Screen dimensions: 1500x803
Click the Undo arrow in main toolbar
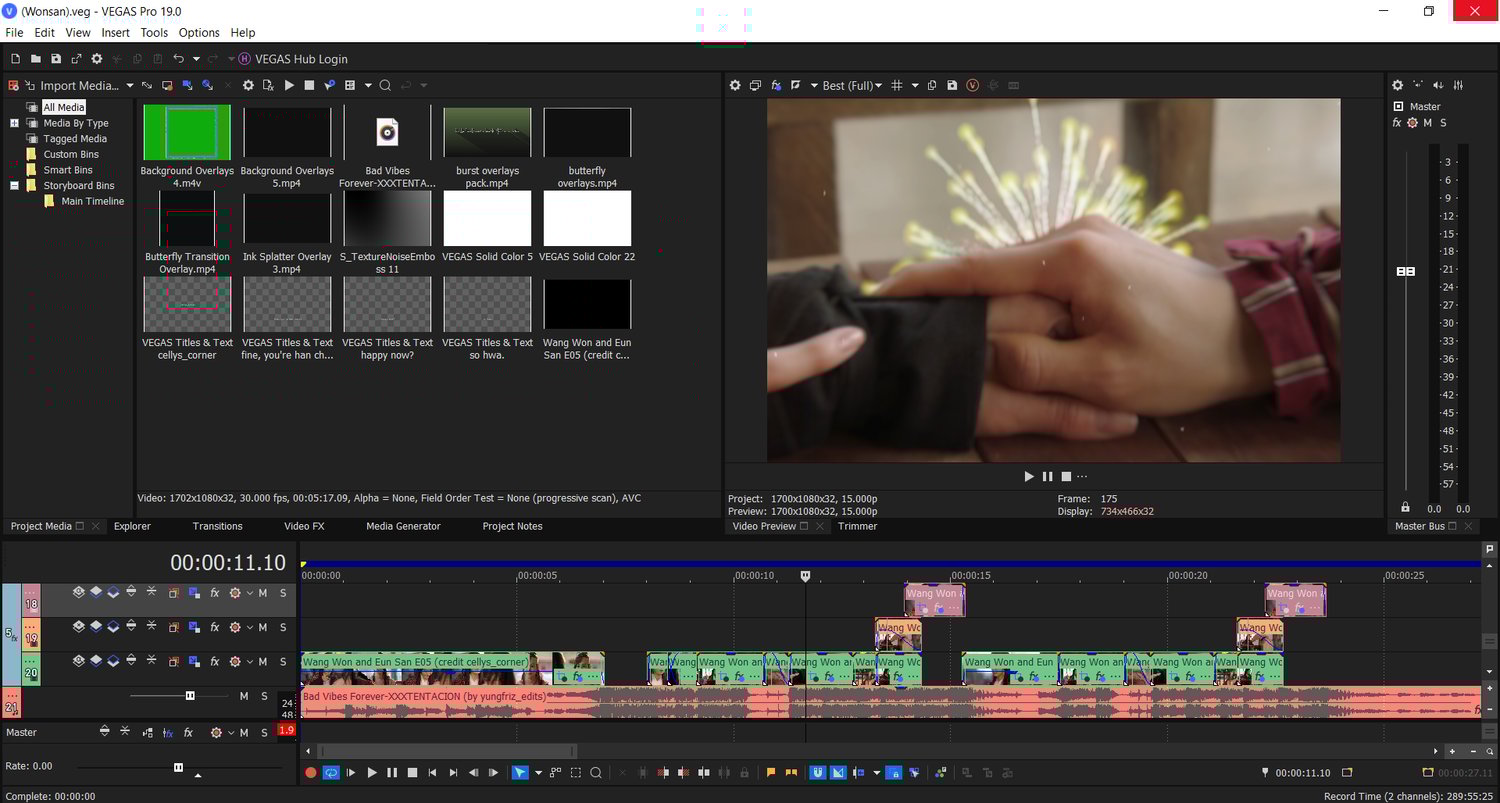(x=178, y=59)
